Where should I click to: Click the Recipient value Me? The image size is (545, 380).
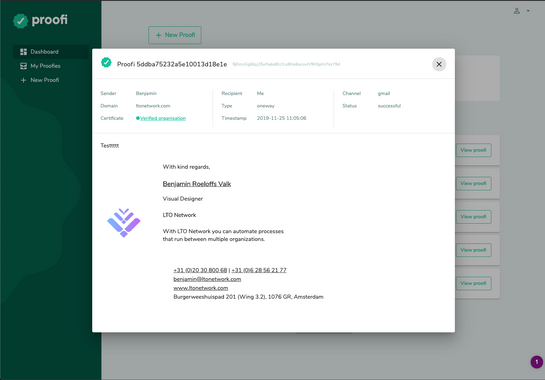(x=260, y=93)
